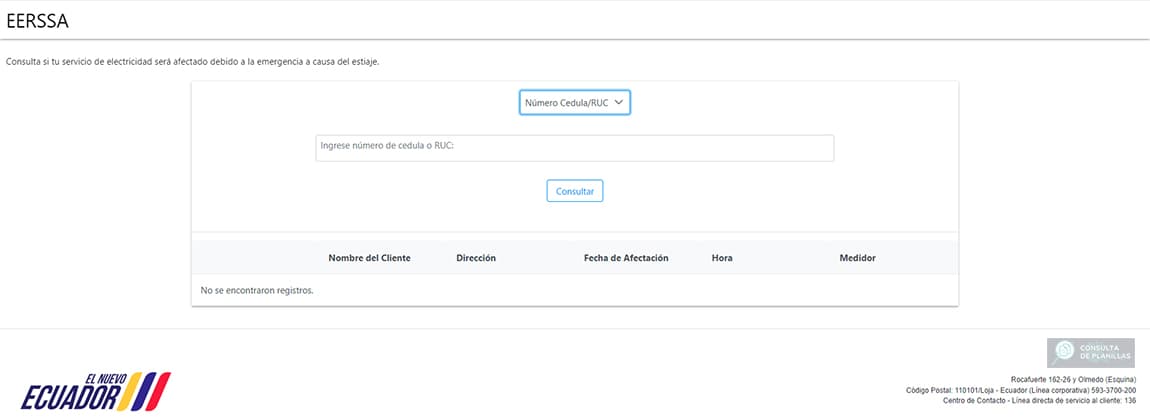Click the Rocafuerte 162-26 address line
This screenshot has width=1150, height=418.
(x=1073, y=380)
